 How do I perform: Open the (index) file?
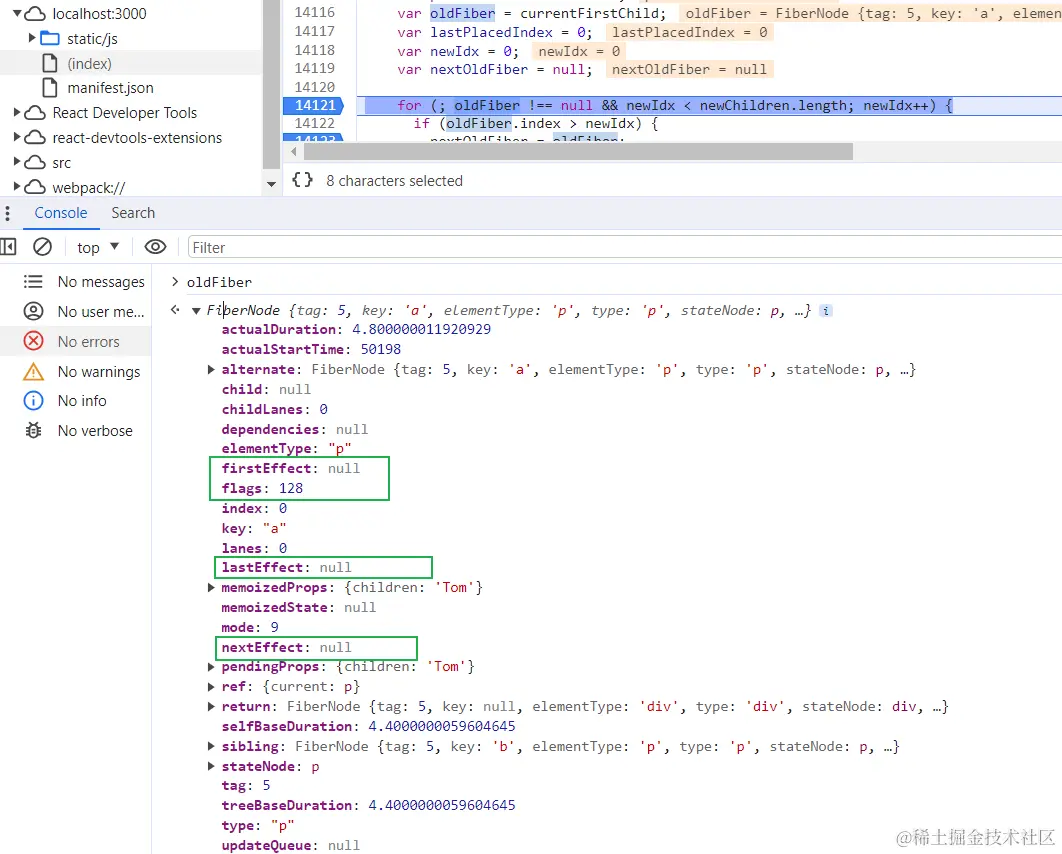tap(89, 63)
